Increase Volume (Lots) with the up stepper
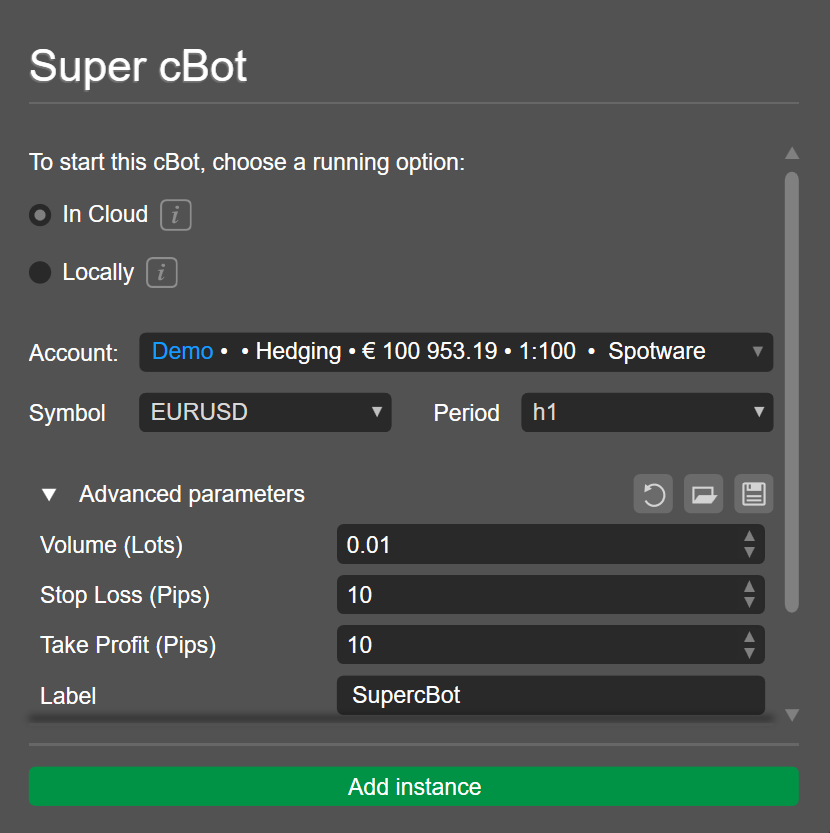Viewport: 830px width, 833px height. click(x=750, y=538)
